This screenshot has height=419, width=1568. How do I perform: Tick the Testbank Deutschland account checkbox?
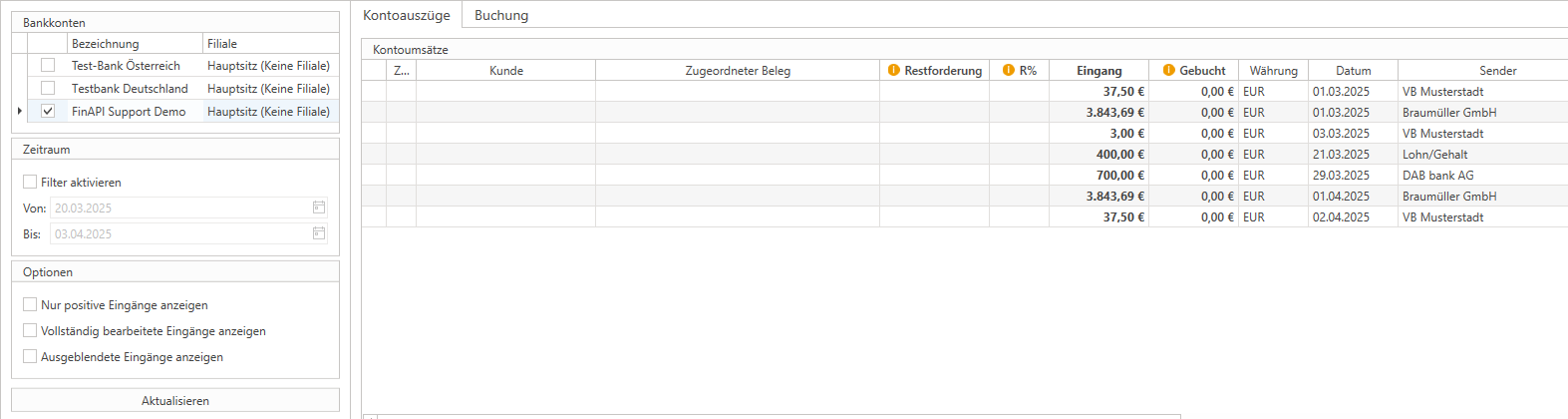point(48,88)
